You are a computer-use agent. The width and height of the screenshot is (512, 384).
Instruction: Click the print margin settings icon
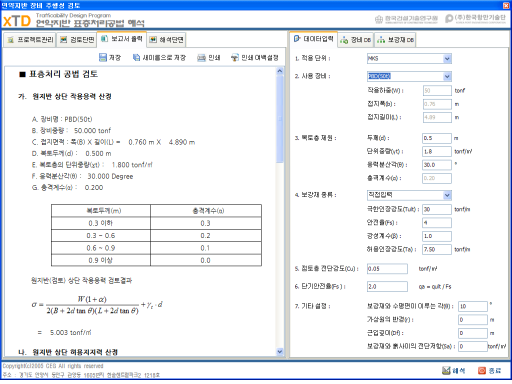click(x=235, y=58)
